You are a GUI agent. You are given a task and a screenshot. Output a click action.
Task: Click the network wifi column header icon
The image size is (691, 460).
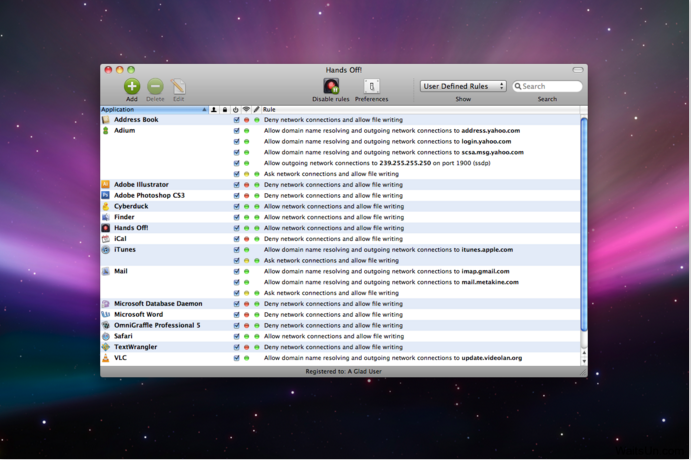[x=246, y=110]
